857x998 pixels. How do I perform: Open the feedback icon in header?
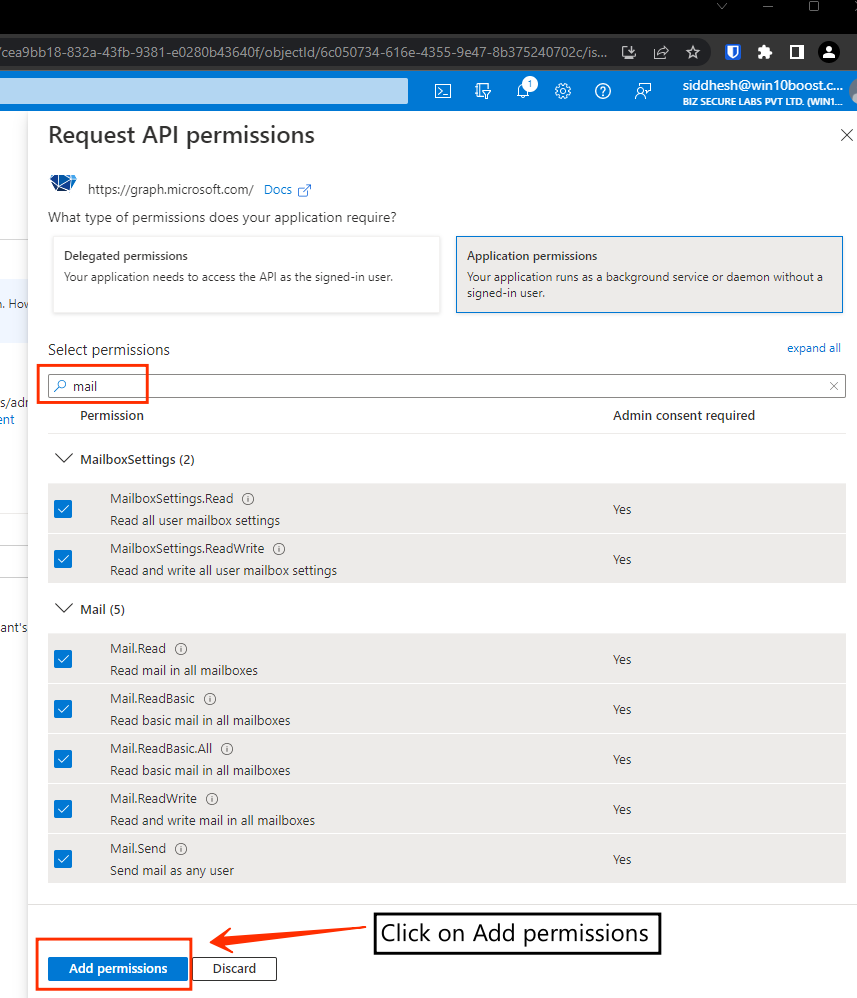[643, 91]
